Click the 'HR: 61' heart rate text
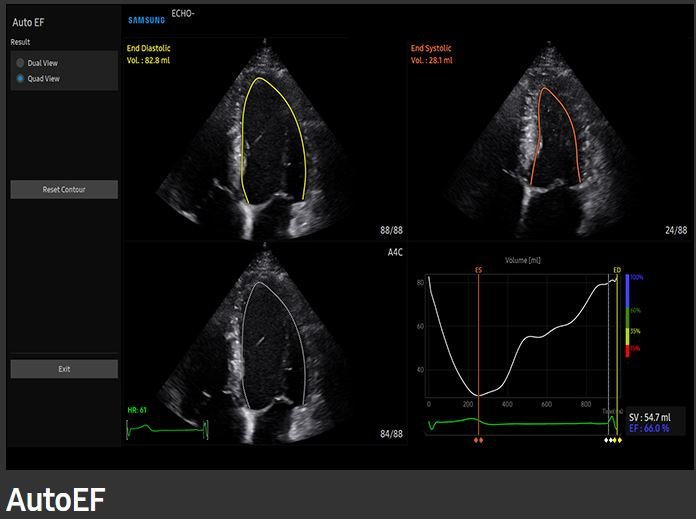696x519 pixels. point(137,410)
